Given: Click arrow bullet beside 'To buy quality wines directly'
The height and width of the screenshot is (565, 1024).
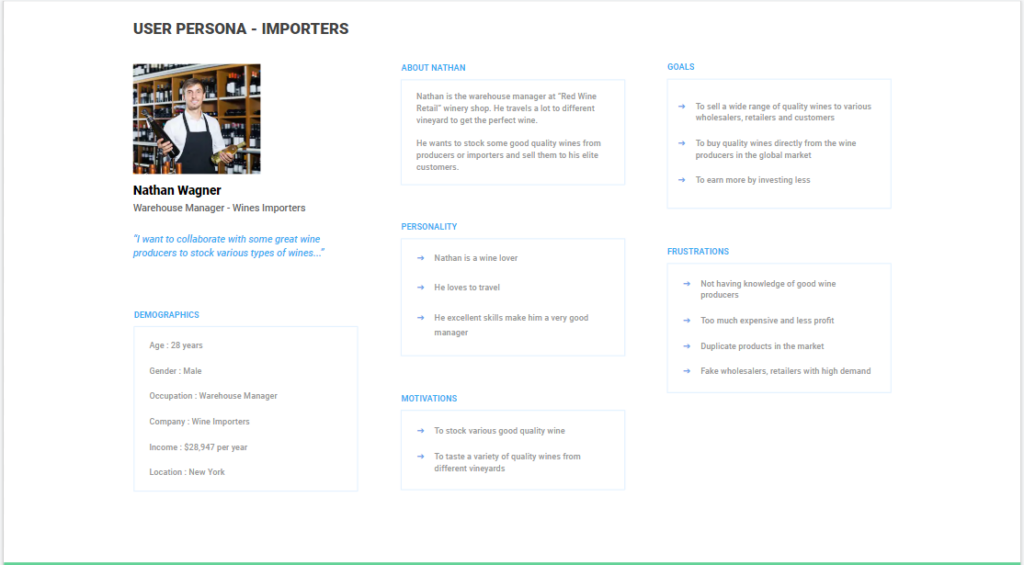Looking at the screenshot, I should (682, 143).
